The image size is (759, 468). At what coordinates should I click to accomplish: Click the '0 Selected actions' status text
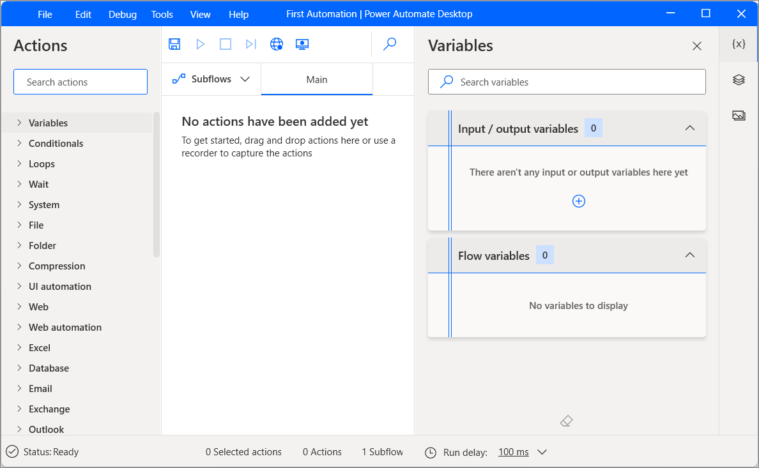click(243, 452)
